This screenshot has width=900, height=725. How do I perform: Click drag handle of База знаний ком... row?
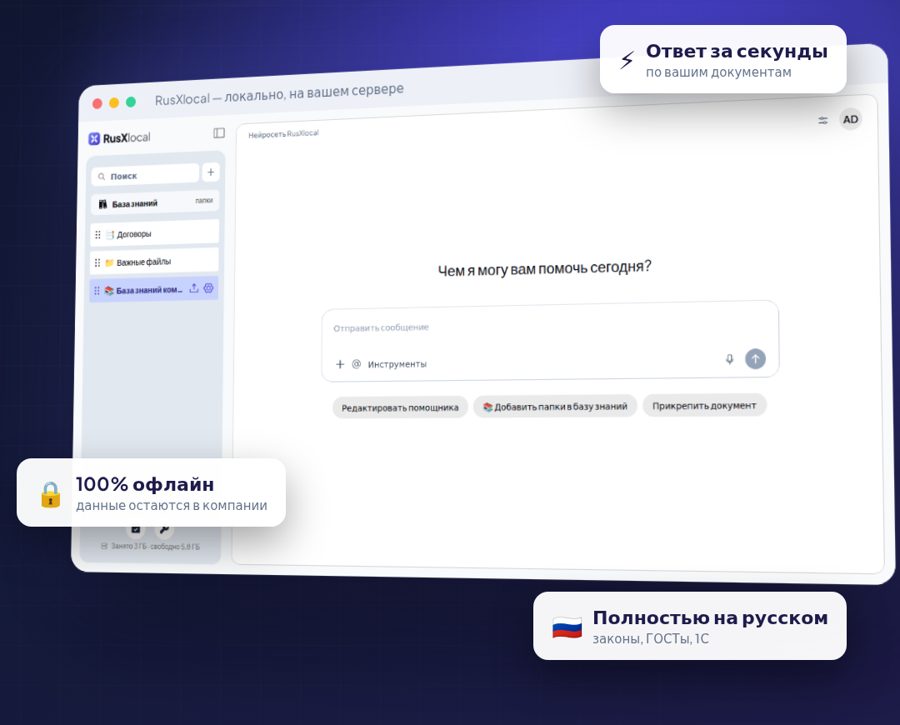tap(96, 291)
